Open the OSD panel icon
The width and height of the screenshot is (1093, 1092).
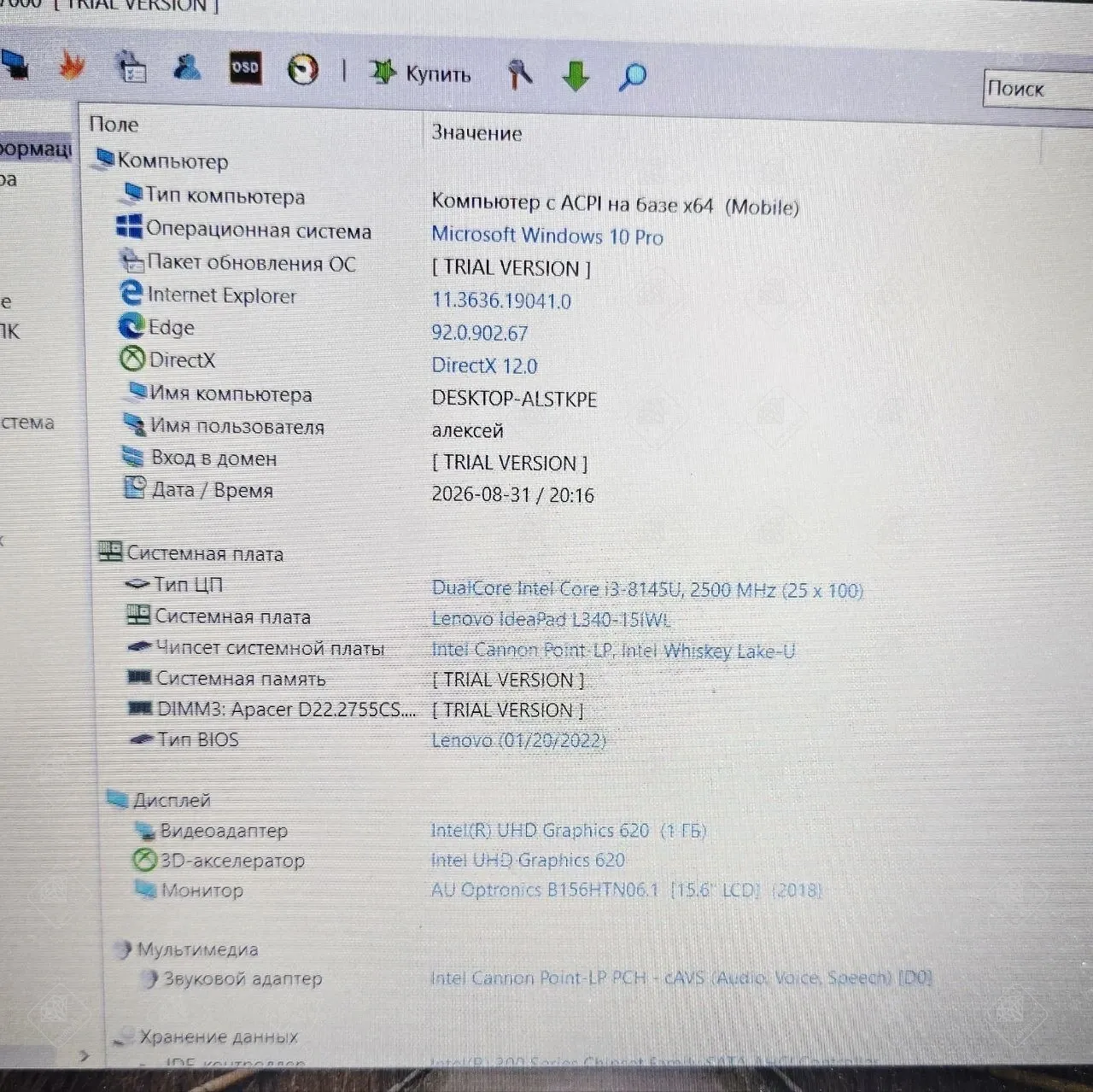(245, 68)
